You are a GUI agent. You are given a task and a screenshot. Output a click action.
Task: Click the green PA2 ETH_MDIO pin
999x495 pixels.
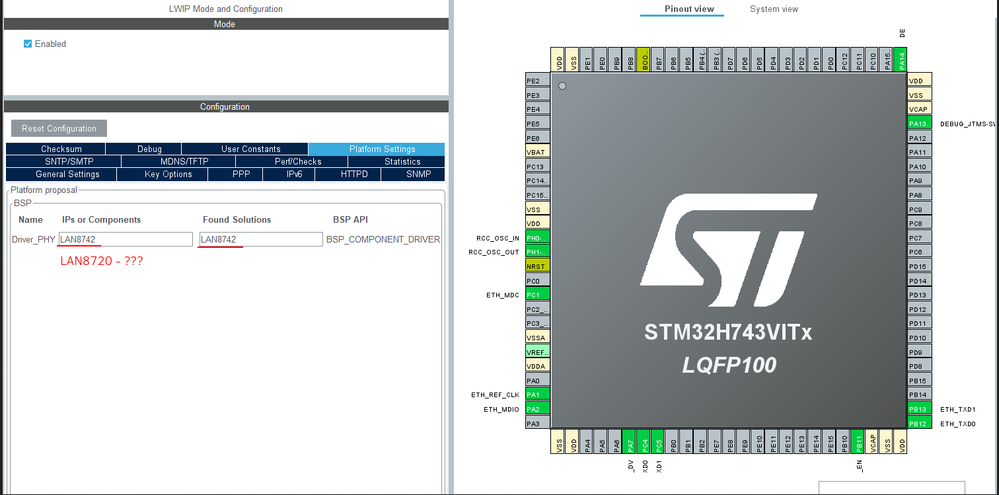[537, 408]
